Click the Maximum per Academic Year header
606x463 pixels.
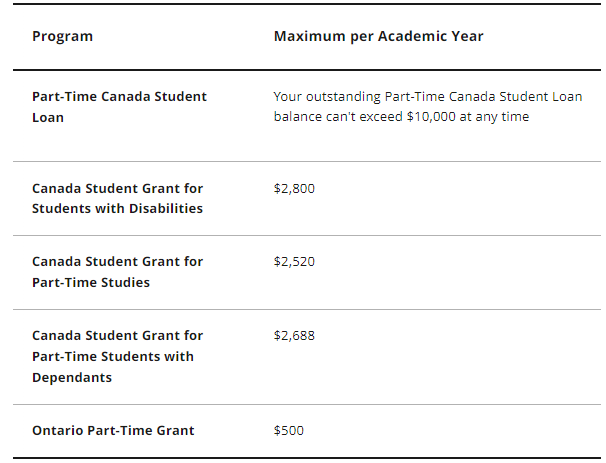tap(378, 36)
